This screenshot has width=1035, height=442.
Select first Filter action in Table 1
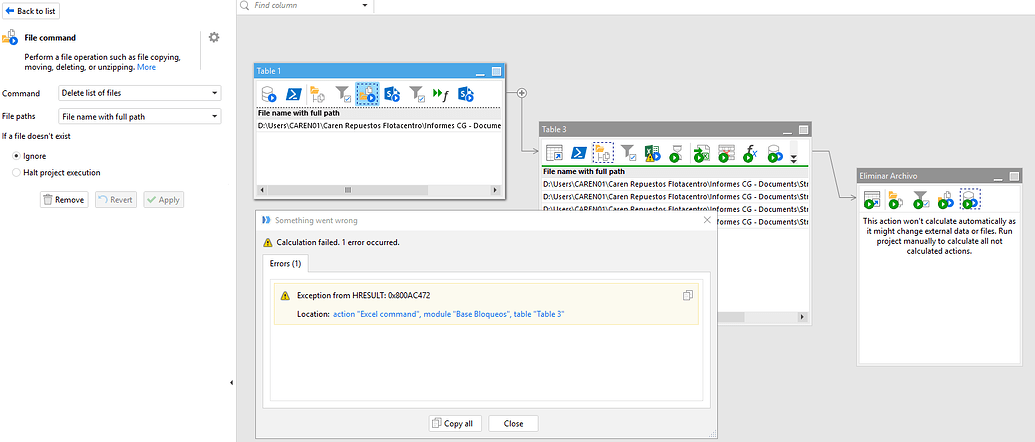(343, 94)
